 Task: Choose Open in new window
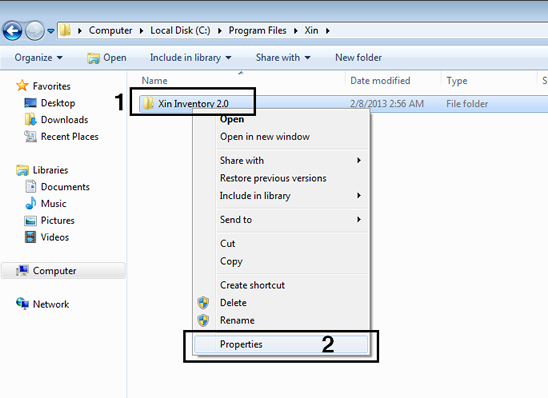click(x=265, y=137)
